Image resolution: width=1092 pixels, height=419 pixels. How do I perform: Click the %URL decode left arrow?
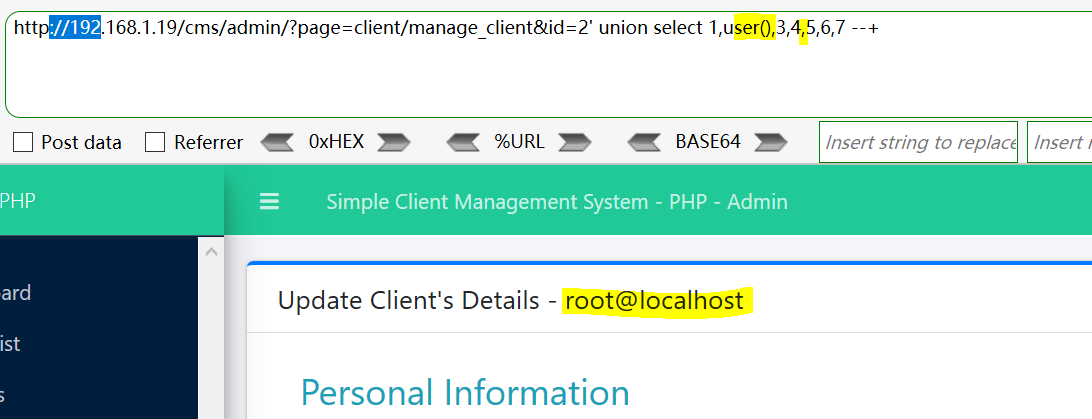[463, 143]
